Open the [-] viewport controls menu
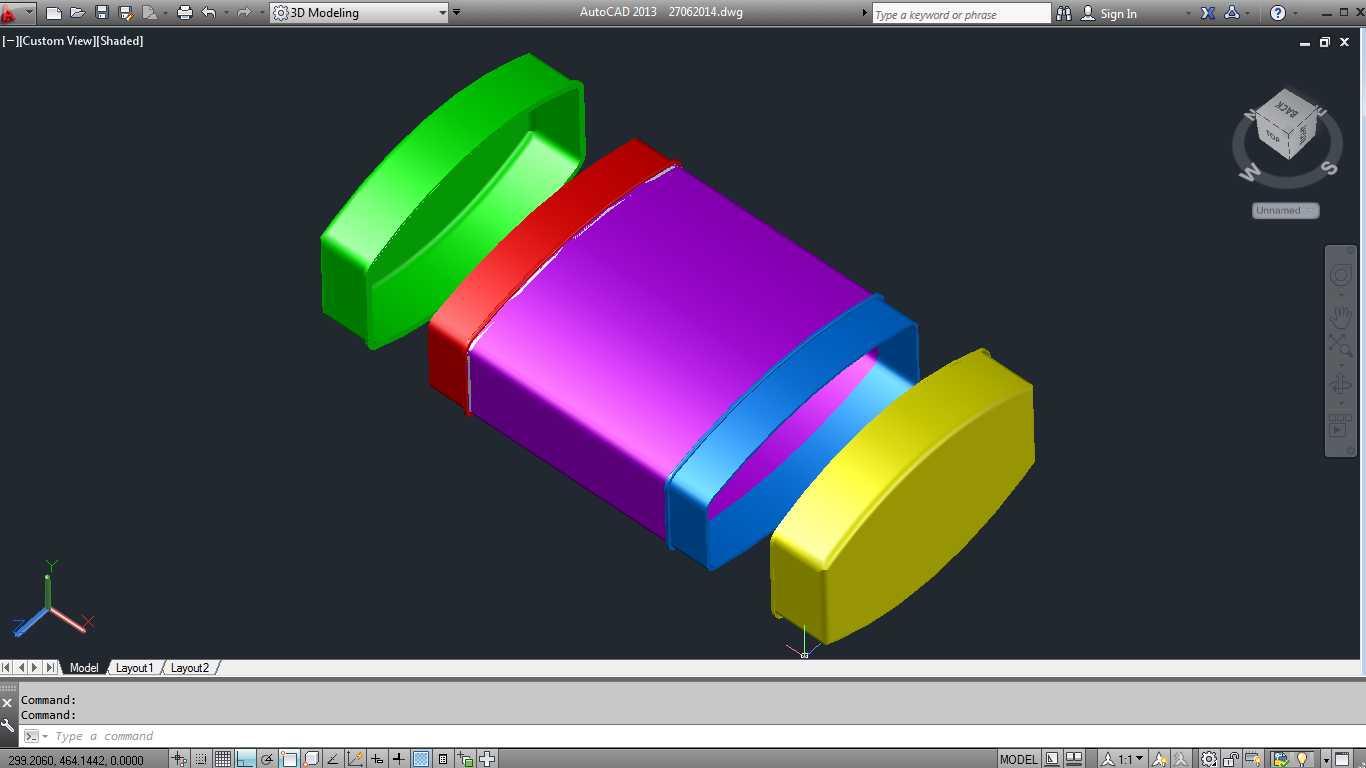Screen dimensions: 1366x768 [11, 41]
